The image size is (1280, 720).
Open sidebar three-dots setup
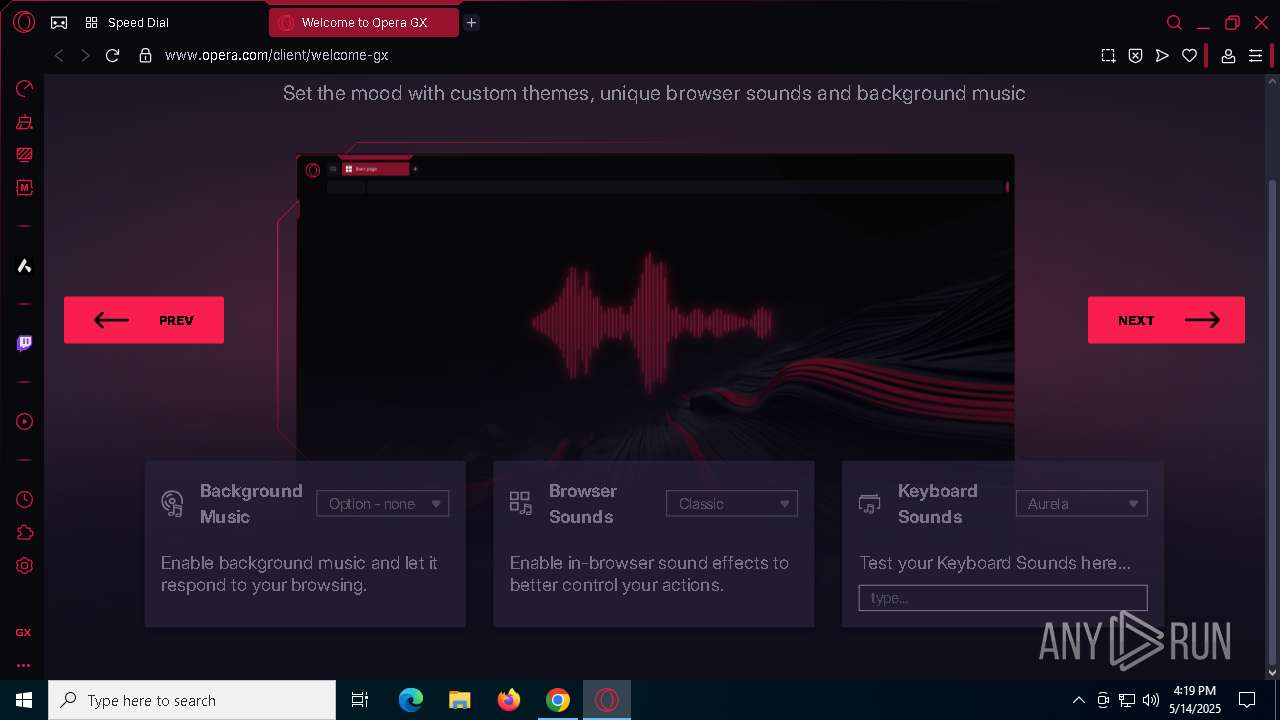(23, 665)
